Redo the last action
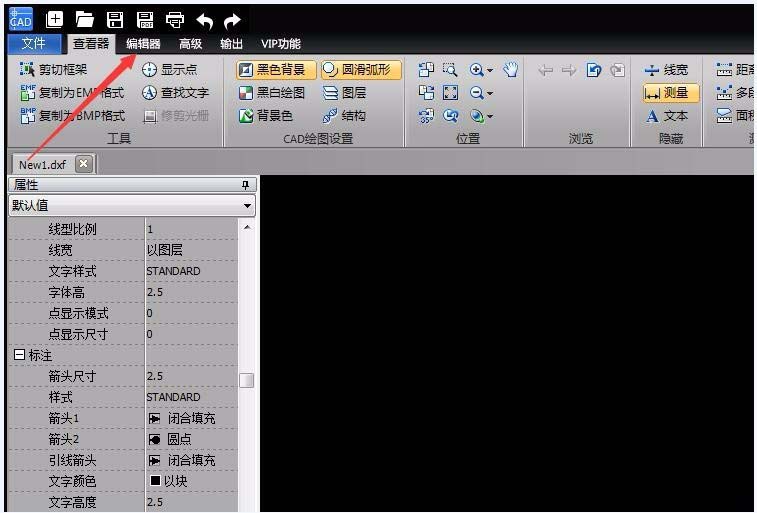Screen dimensions: 757x513 233,21
